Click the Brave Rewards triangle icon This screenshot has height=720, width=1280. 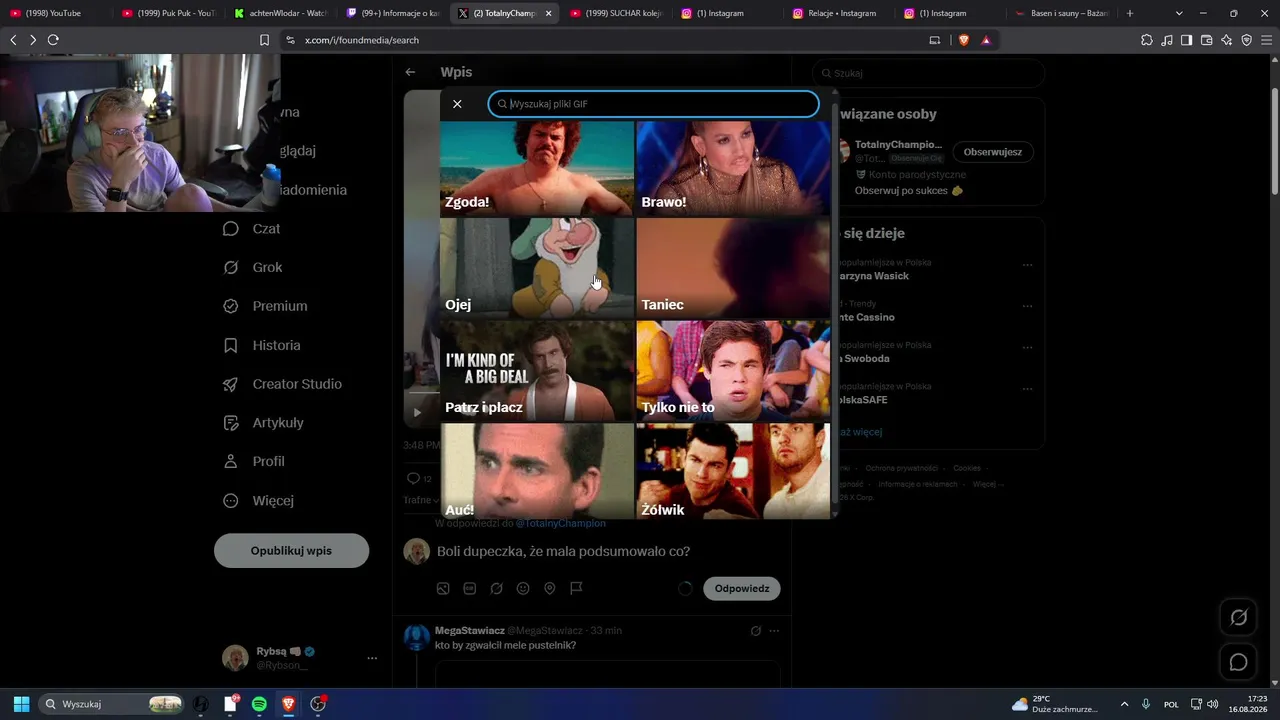tap(986, 40)
